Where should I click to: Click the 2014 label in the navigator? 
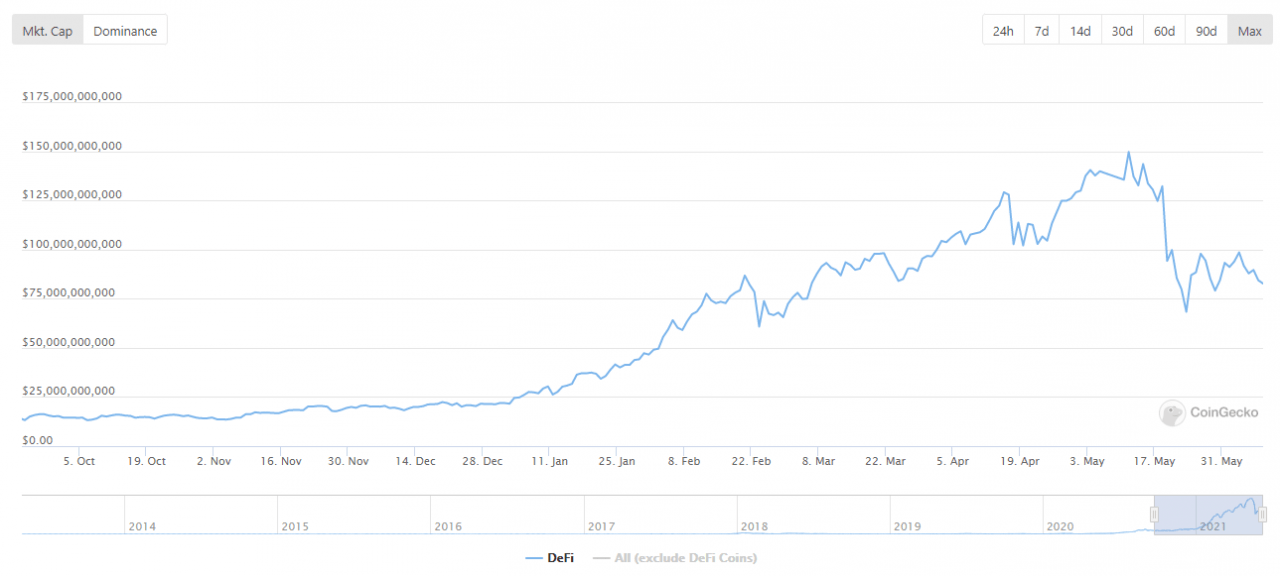click(142, 526)
